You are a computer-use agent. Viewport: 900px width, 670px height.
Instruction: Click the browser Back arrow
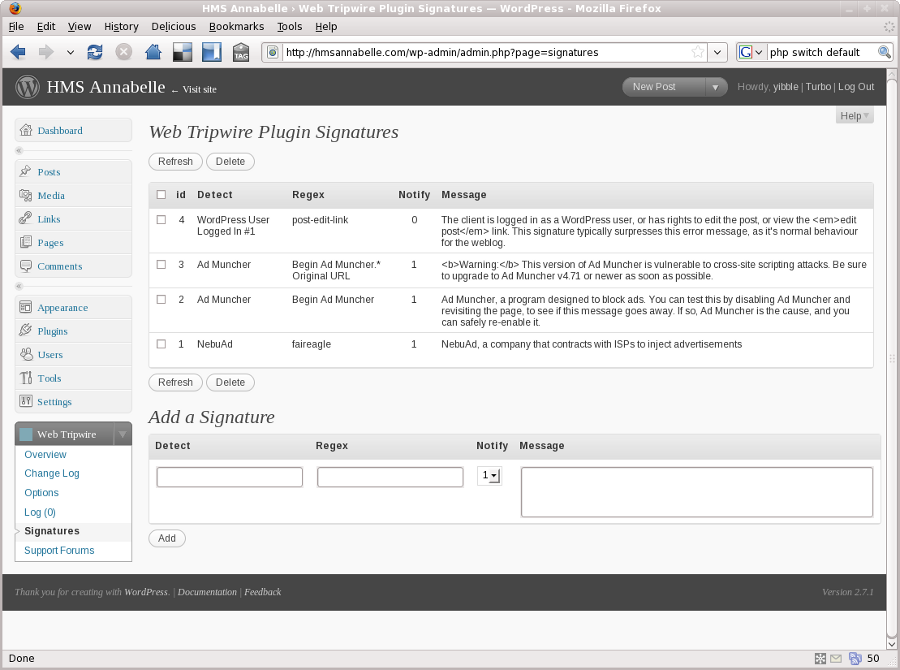[18, 52]
